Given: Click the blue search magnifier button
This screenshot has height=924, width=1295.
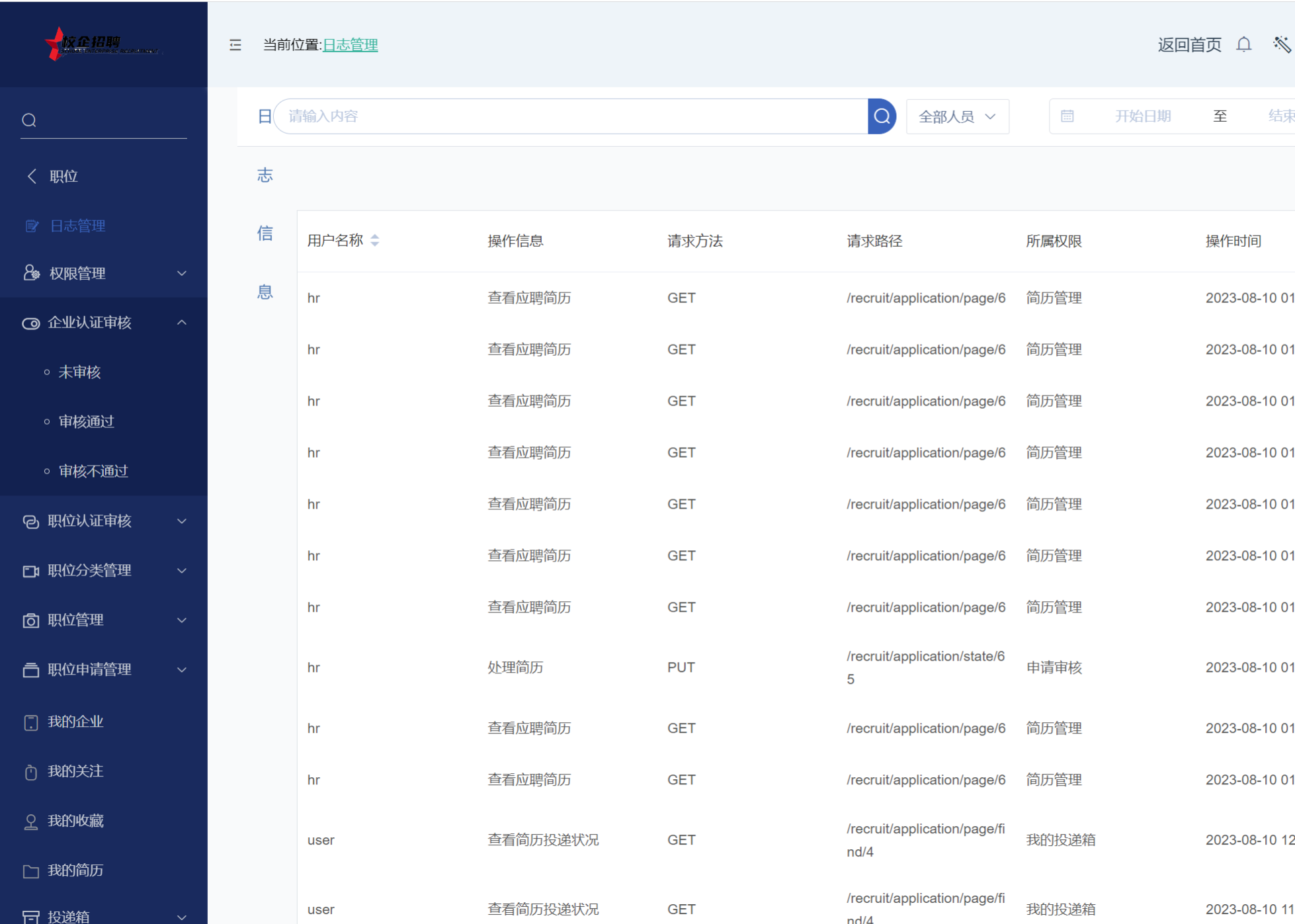Looking at the screenshot, I should pyautogui.click(x=882, y=116).
